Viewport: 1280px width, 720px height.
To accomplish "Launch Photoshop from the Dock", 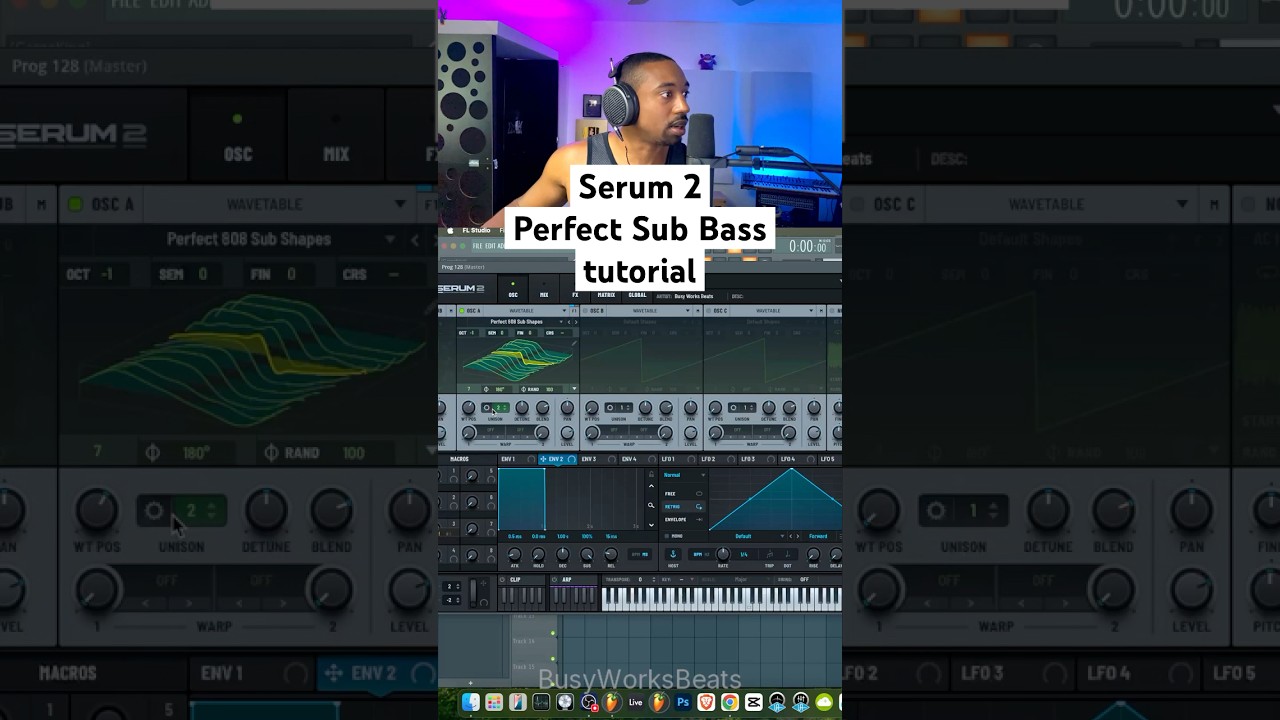I will (x=683, y=702).
